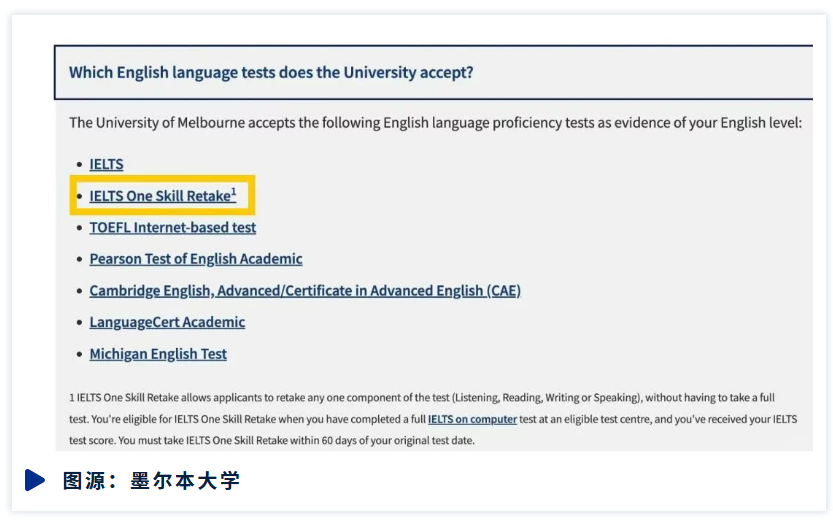This screenshot has height=526, width=833.
Task: Open the Cambridge English Advanced (CAE) link
Action: pyautogui.click(x=305, y=291)
